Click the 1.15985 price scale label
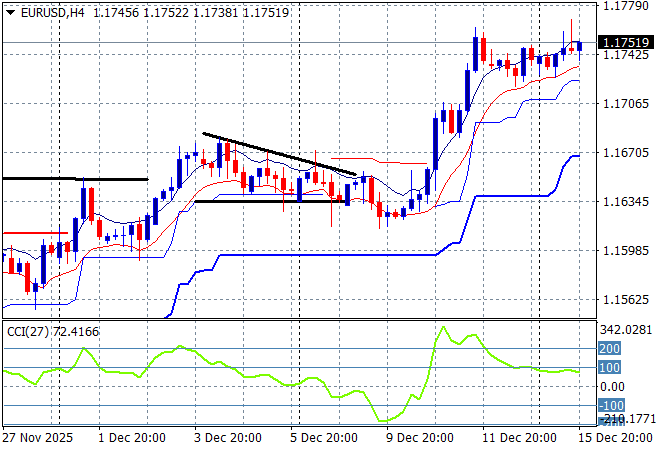 (x=625, y=250)
